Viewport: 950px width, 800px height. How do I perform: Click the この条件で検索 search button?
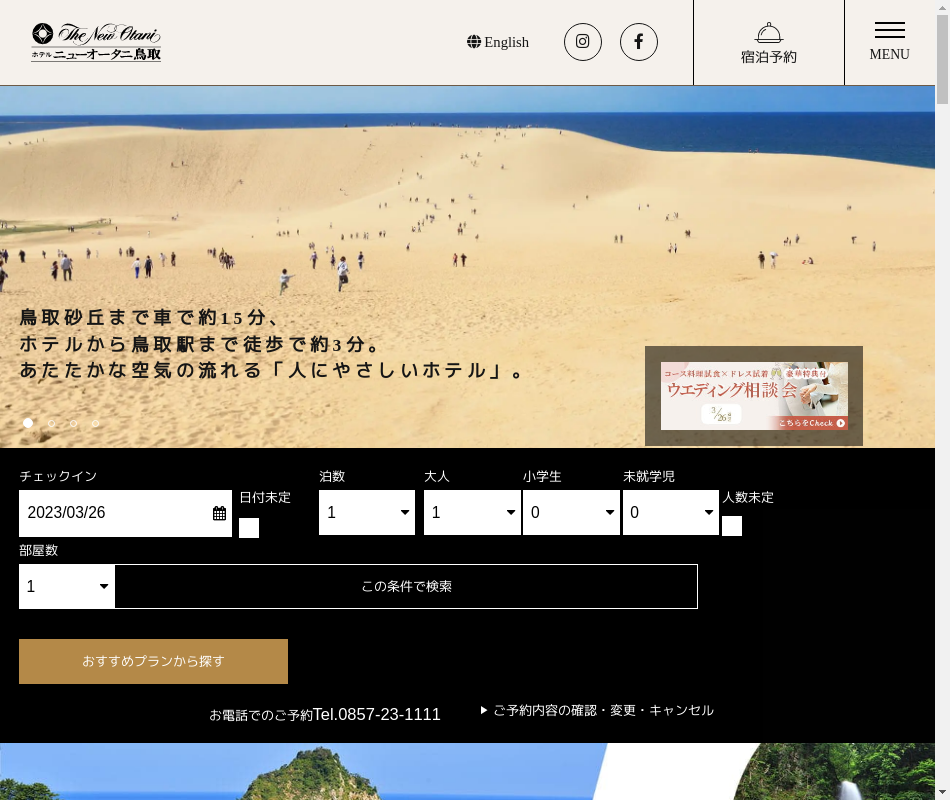pyautogui.click(x=406, y=587)
